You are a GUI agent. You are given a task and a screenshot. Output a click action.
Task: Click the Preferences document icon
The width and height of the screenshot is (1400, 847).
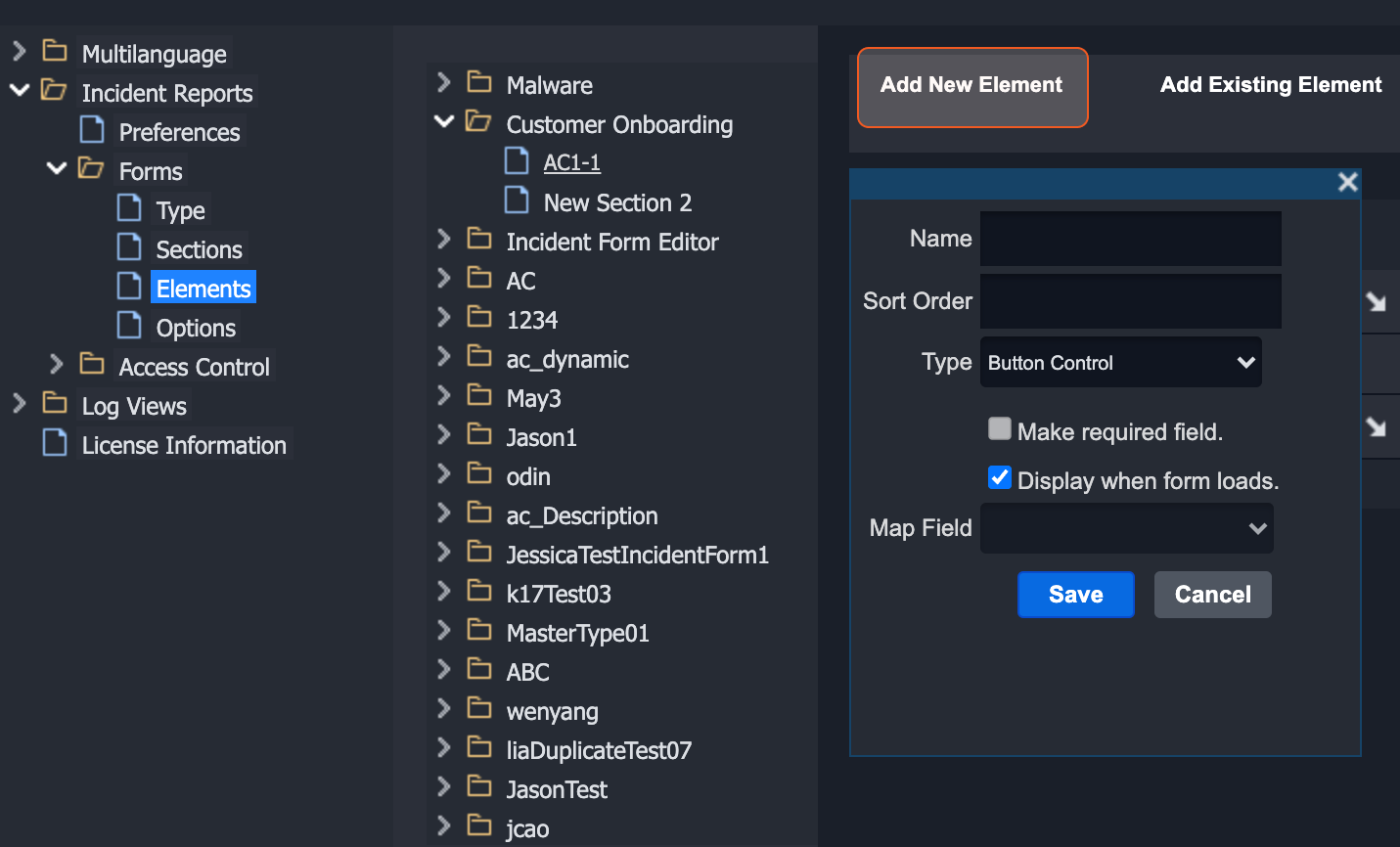93,130
